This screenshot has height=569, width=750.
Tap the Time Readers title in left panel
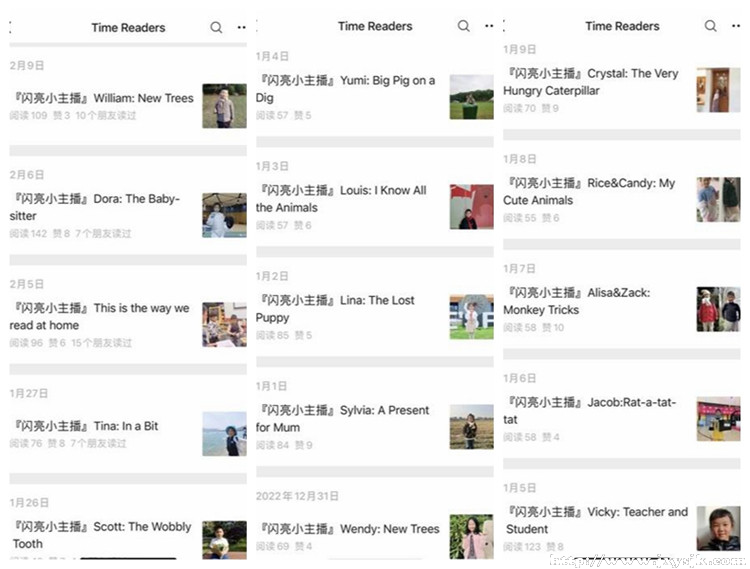[128, 28]
